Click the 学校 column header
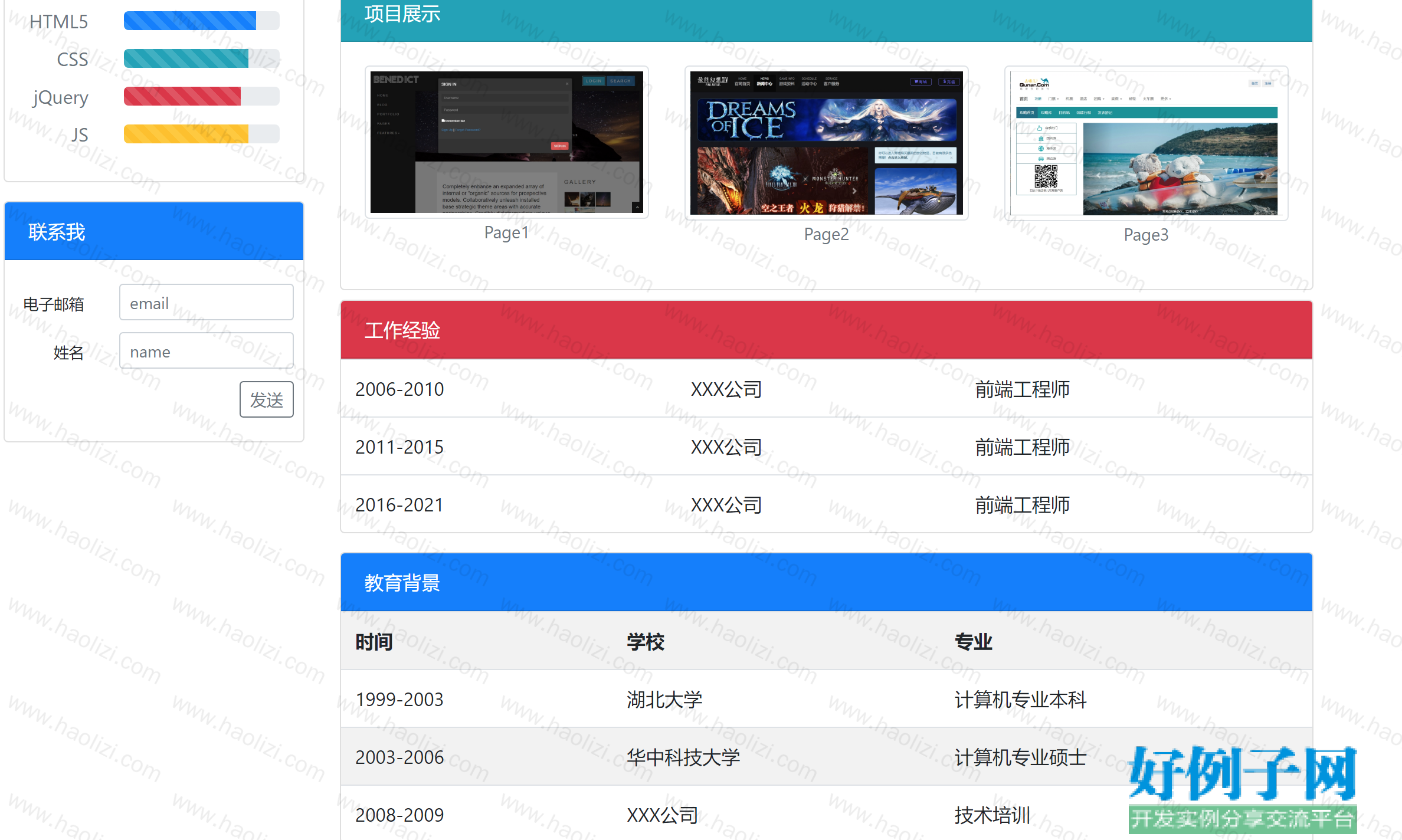 click(646, 642)
